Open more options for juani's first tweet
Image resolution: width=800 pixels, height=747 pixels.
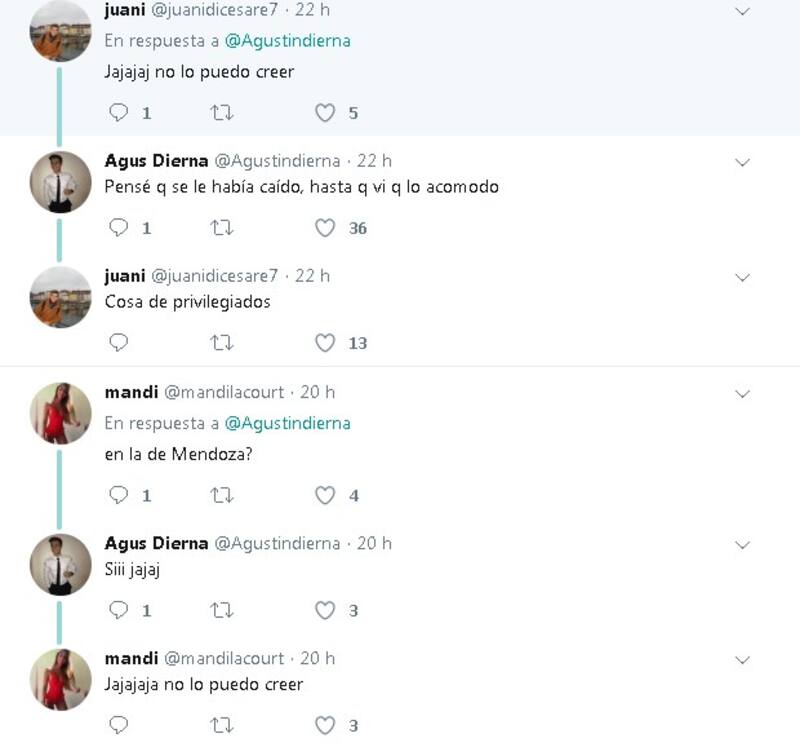[742, 11]
